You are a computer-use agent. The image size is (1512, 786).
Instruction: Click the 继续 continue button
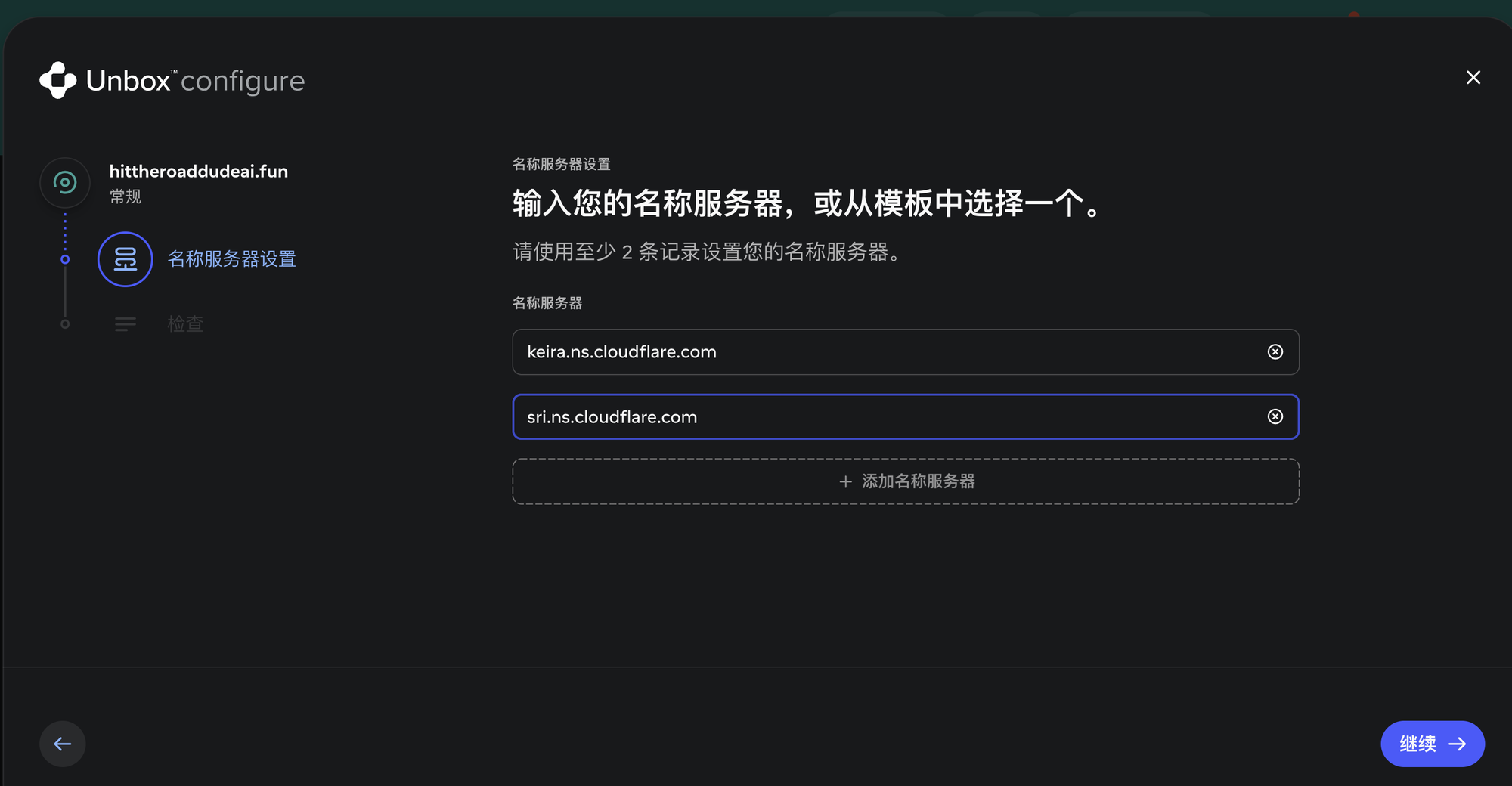pos(1433,744)
